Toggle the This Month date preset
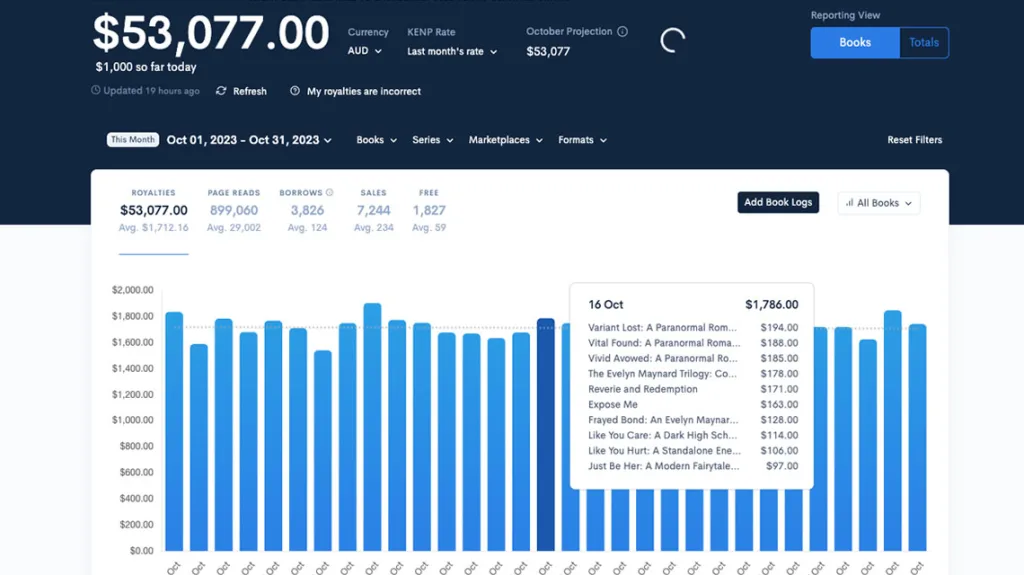1024x575 pixels. coord(133,140)
